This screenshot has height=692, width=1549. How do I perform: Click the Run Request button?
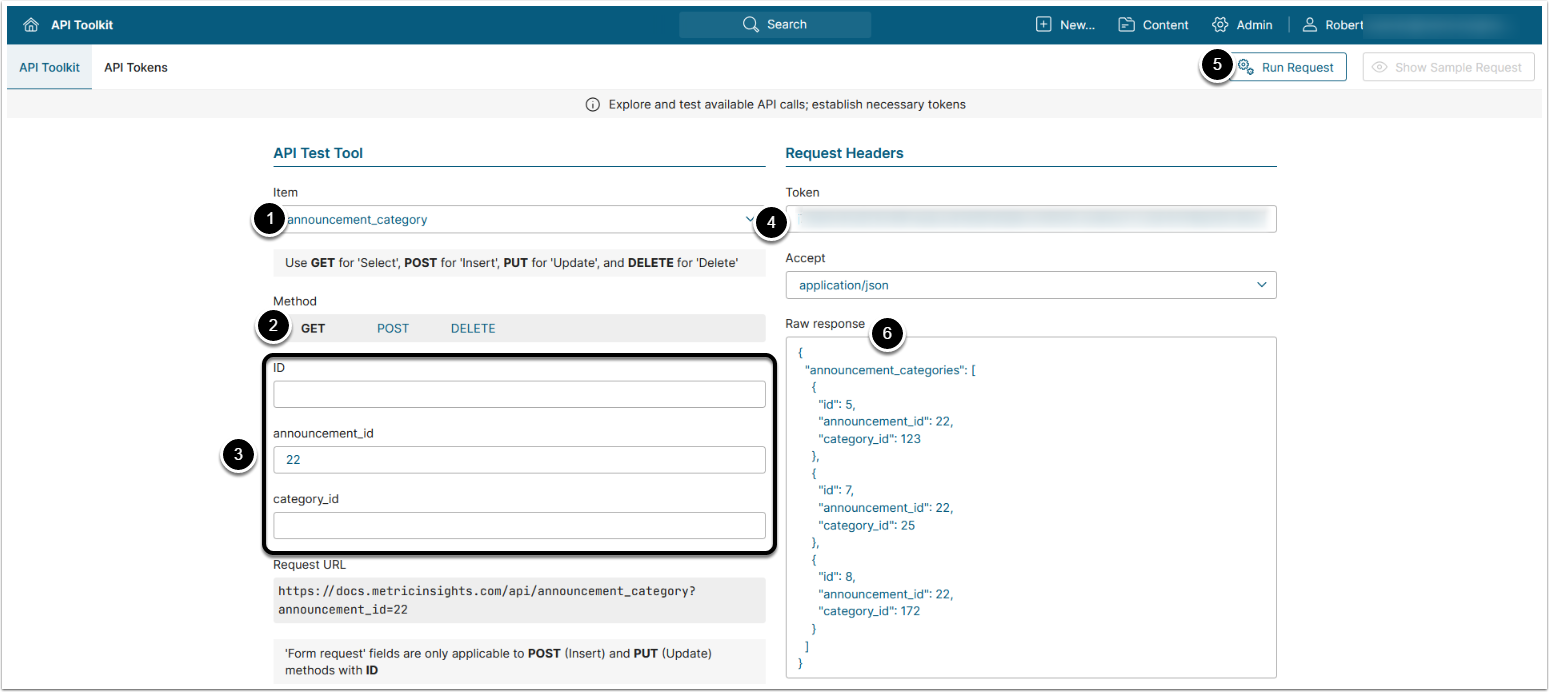pyautogui.click(x=1287, y=67)
